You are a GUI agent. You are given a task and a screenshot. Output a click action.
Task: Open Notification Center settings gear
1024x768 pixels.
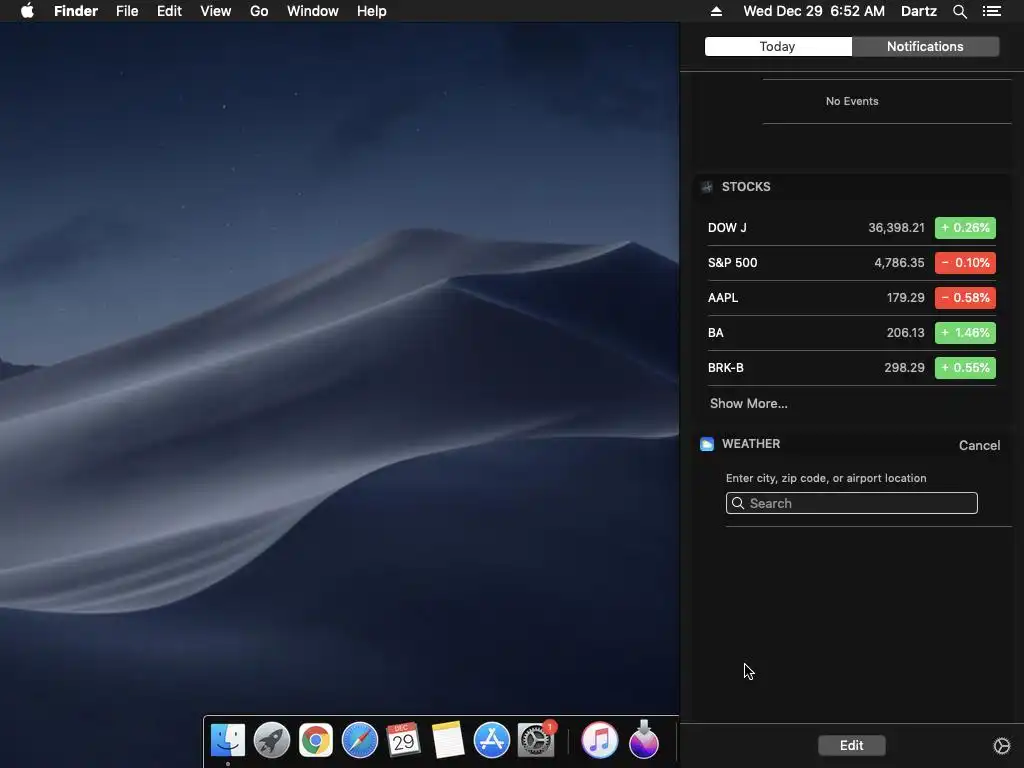coord(1002,746)
